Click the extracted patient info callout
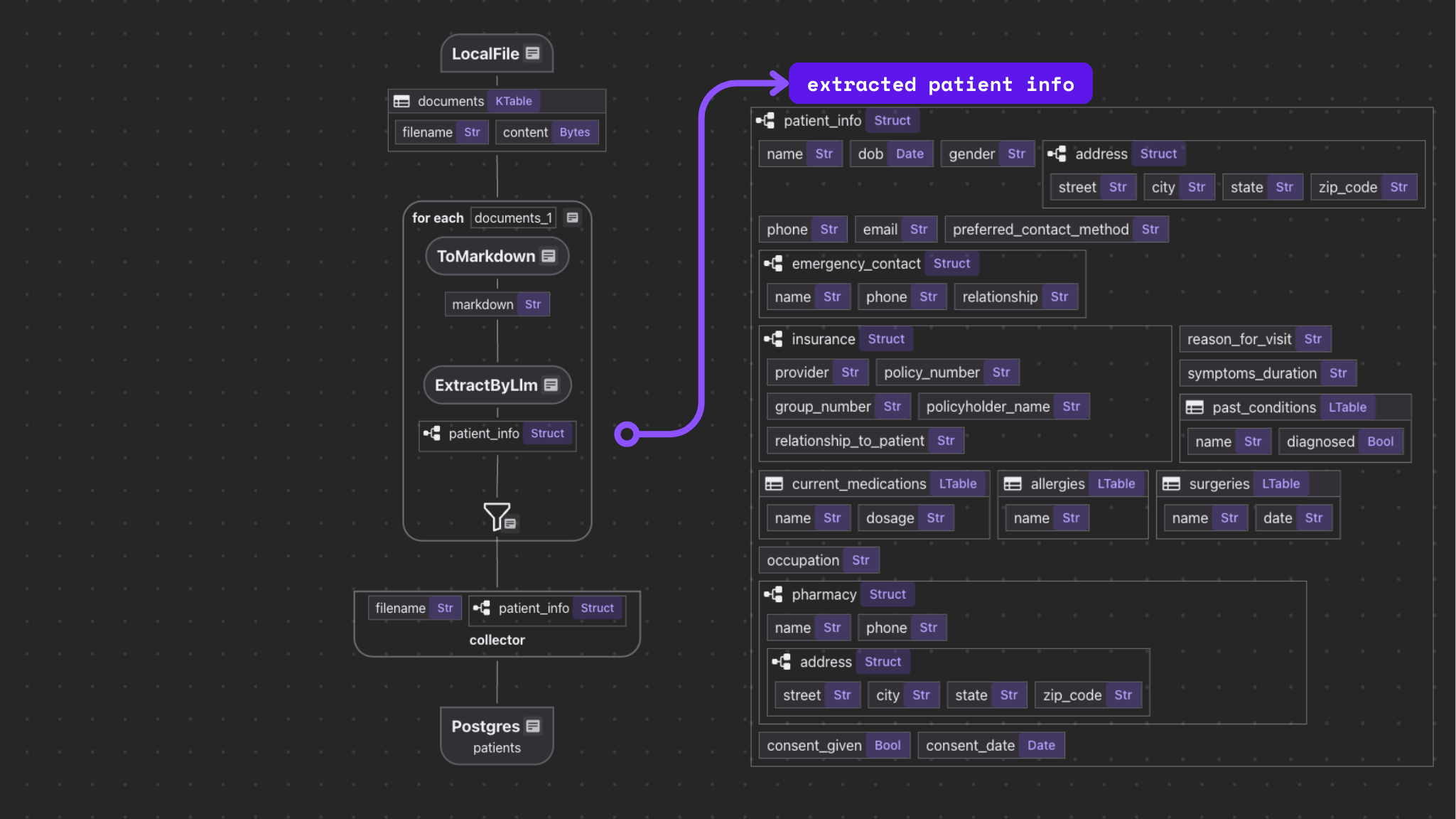This screenshot has height=819, width=1456. [x=939, y=83]
